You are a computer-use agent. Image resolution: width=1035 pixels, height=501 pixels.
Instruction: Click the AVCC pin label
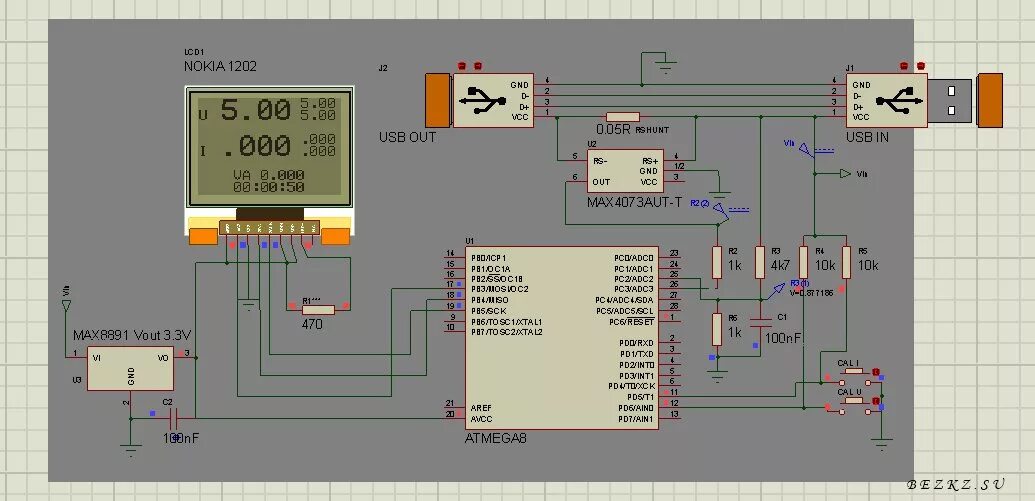pos(481,418)
